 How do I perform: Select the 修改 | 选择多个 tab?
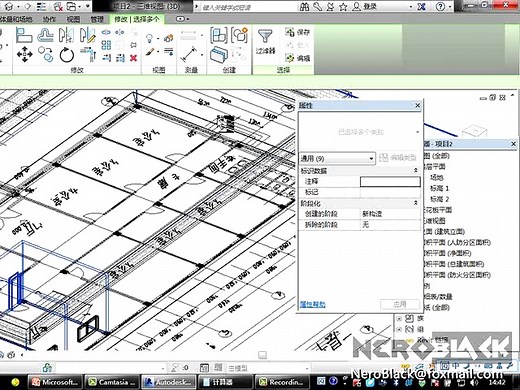(136, 19)
